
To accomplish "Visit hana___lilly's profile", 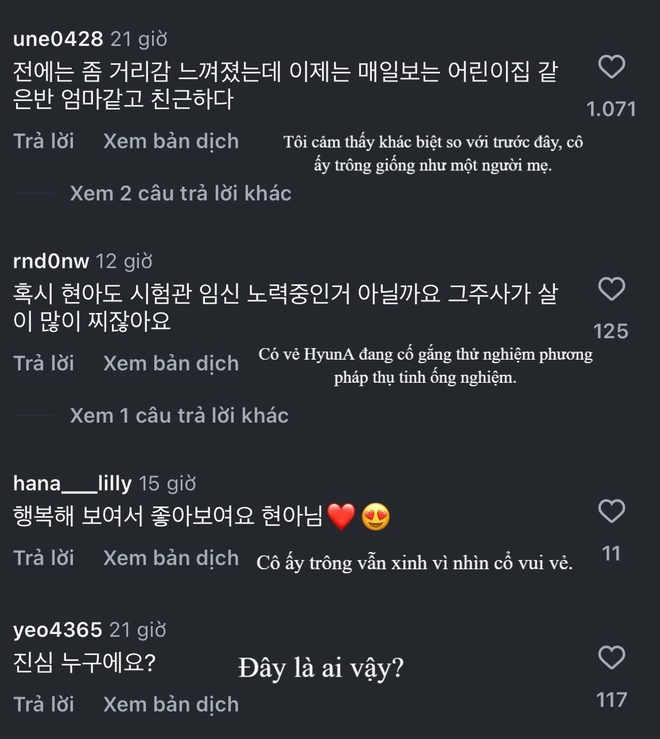I will pos(72,484).
